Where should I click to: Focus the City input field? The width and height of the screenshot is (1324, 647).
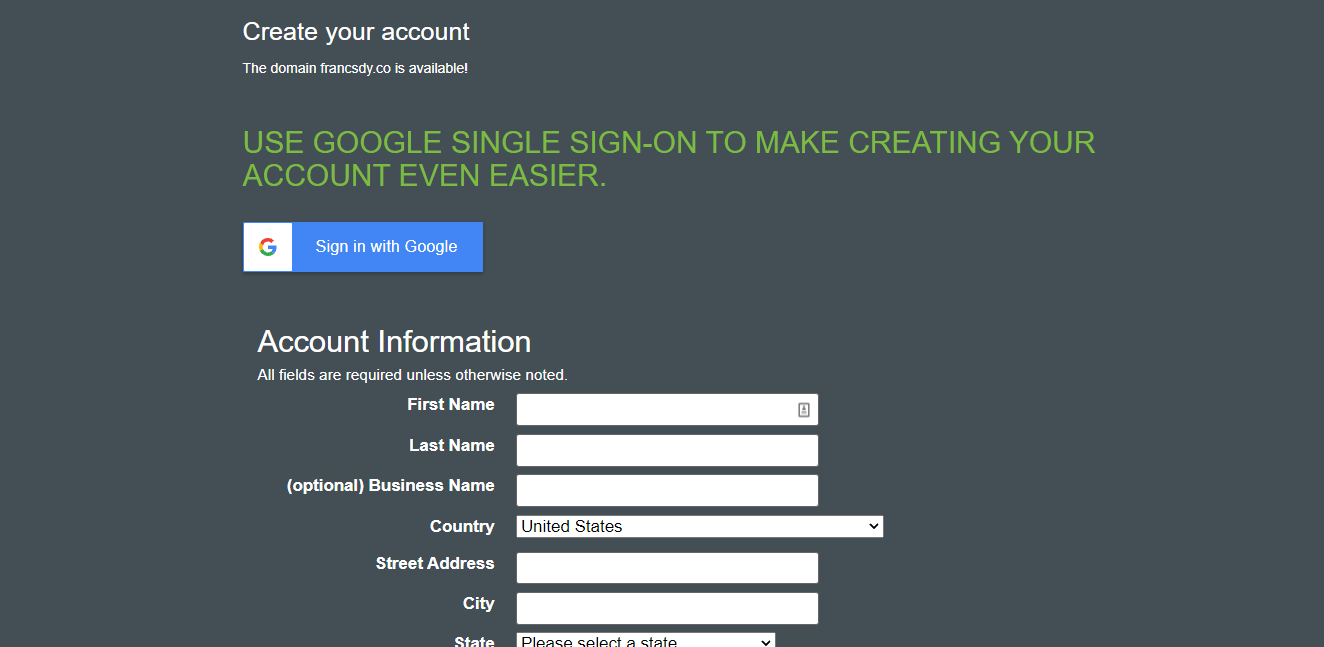667,608
